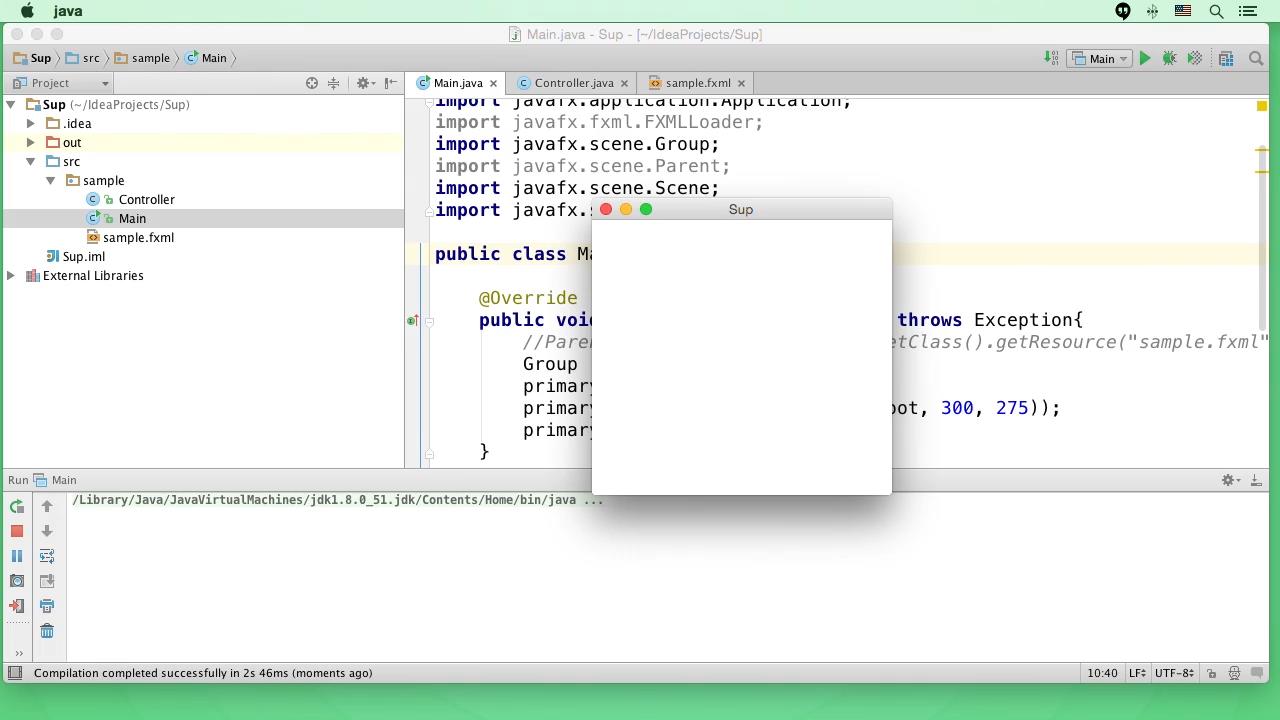Collapse the sample package

[51, 181]
